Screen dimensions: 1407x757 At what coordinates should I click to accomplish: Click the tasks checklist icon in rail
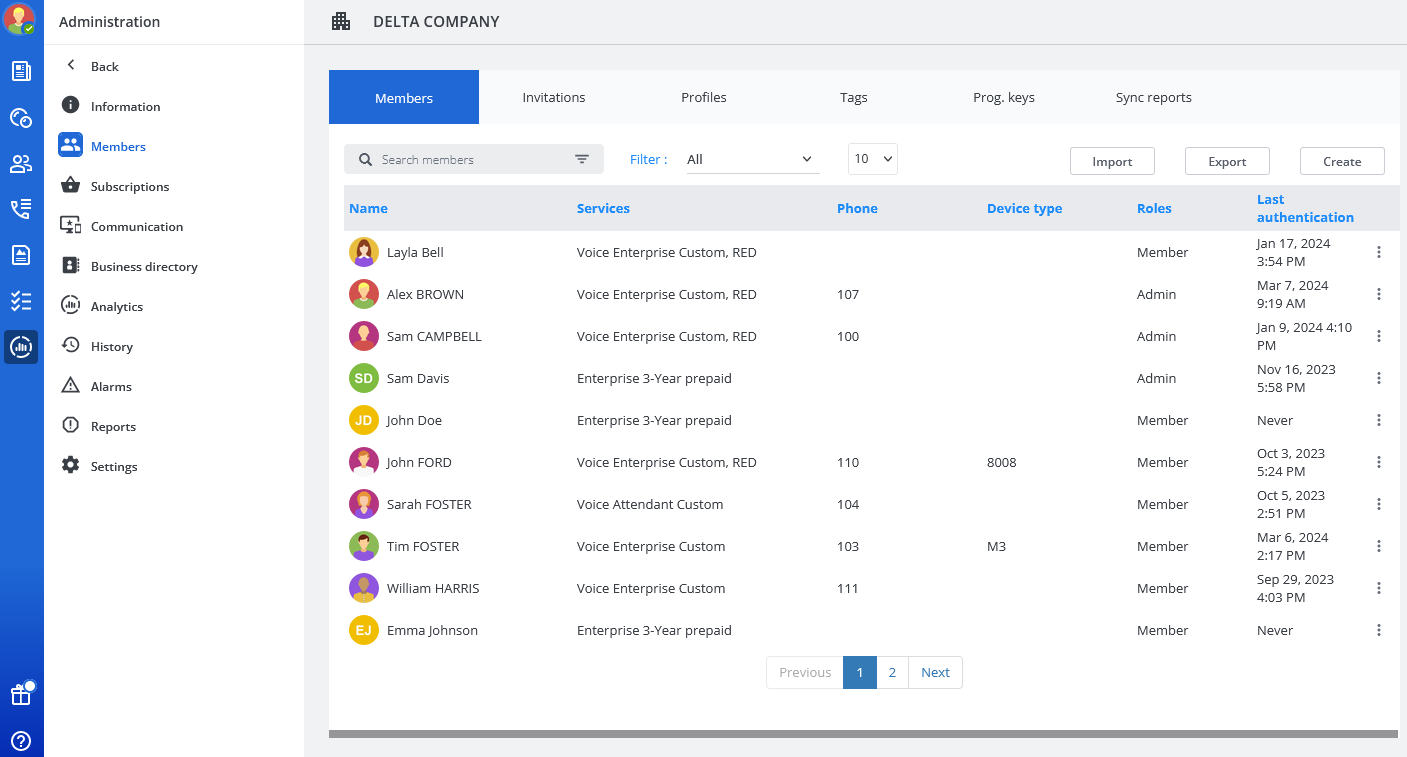pos(21,301)
